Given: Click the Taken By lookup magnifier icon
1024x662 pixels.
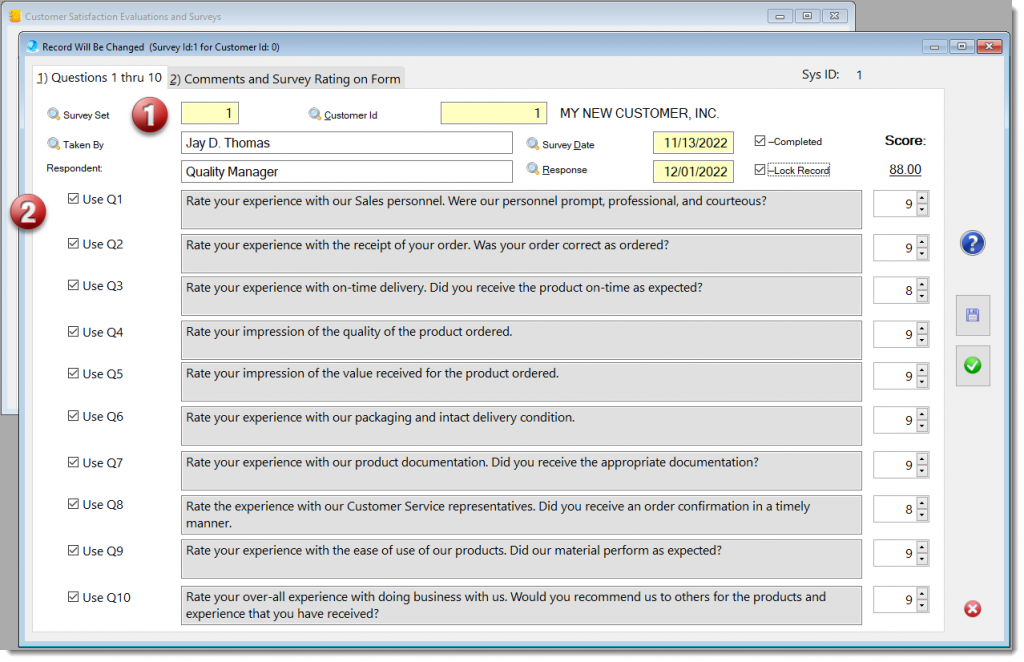Looking at the screenshot, I should 54,144.
